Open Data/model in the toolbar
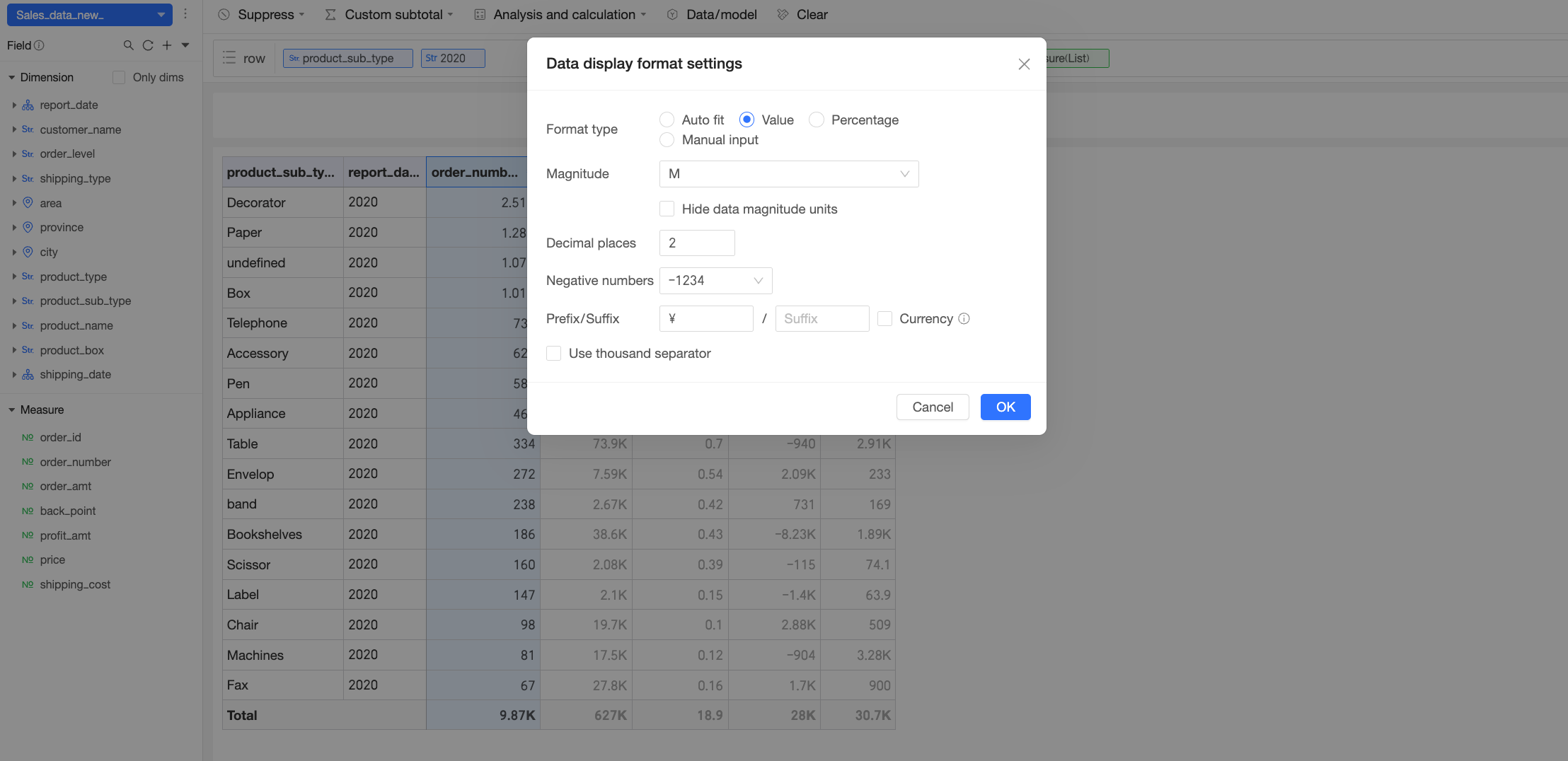Image resolution: width=1568 pixels, height=761 pixels. point(712,14)
